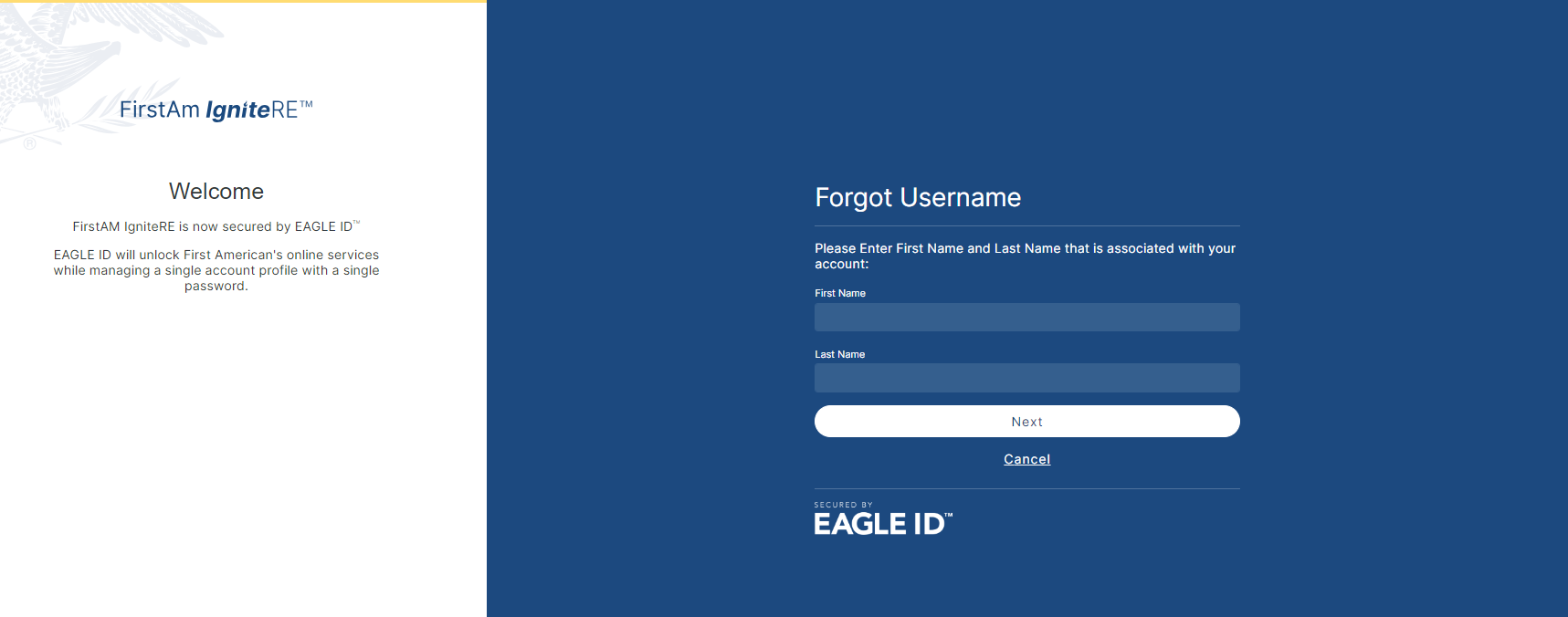1568x617 pixels.
Task: Click the trademark symbol after EAGLE ID wordmark
Action: click(x=949, y=514)
